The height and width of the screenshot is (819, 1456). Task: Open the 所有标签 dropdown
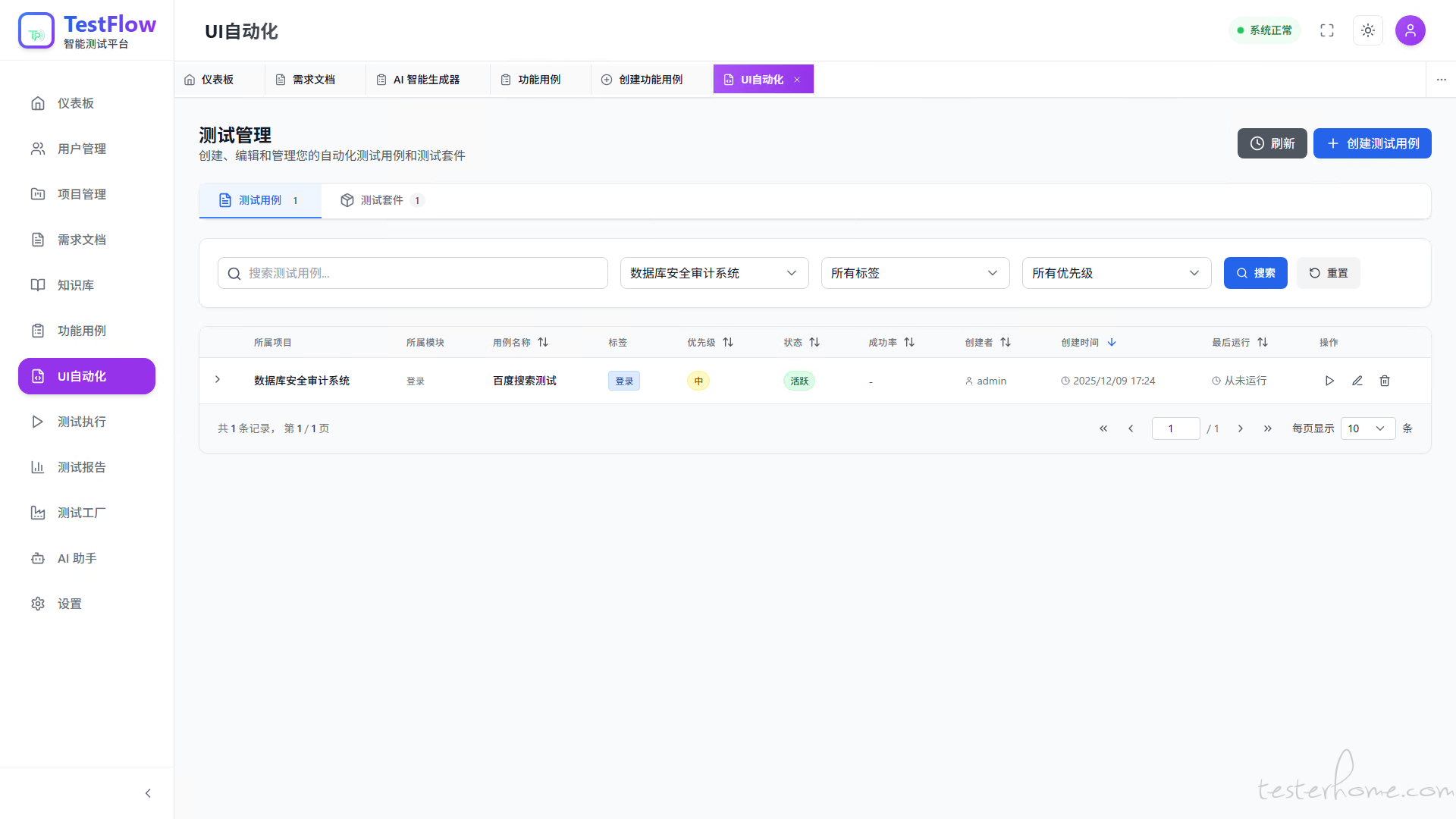click(915, 273)
